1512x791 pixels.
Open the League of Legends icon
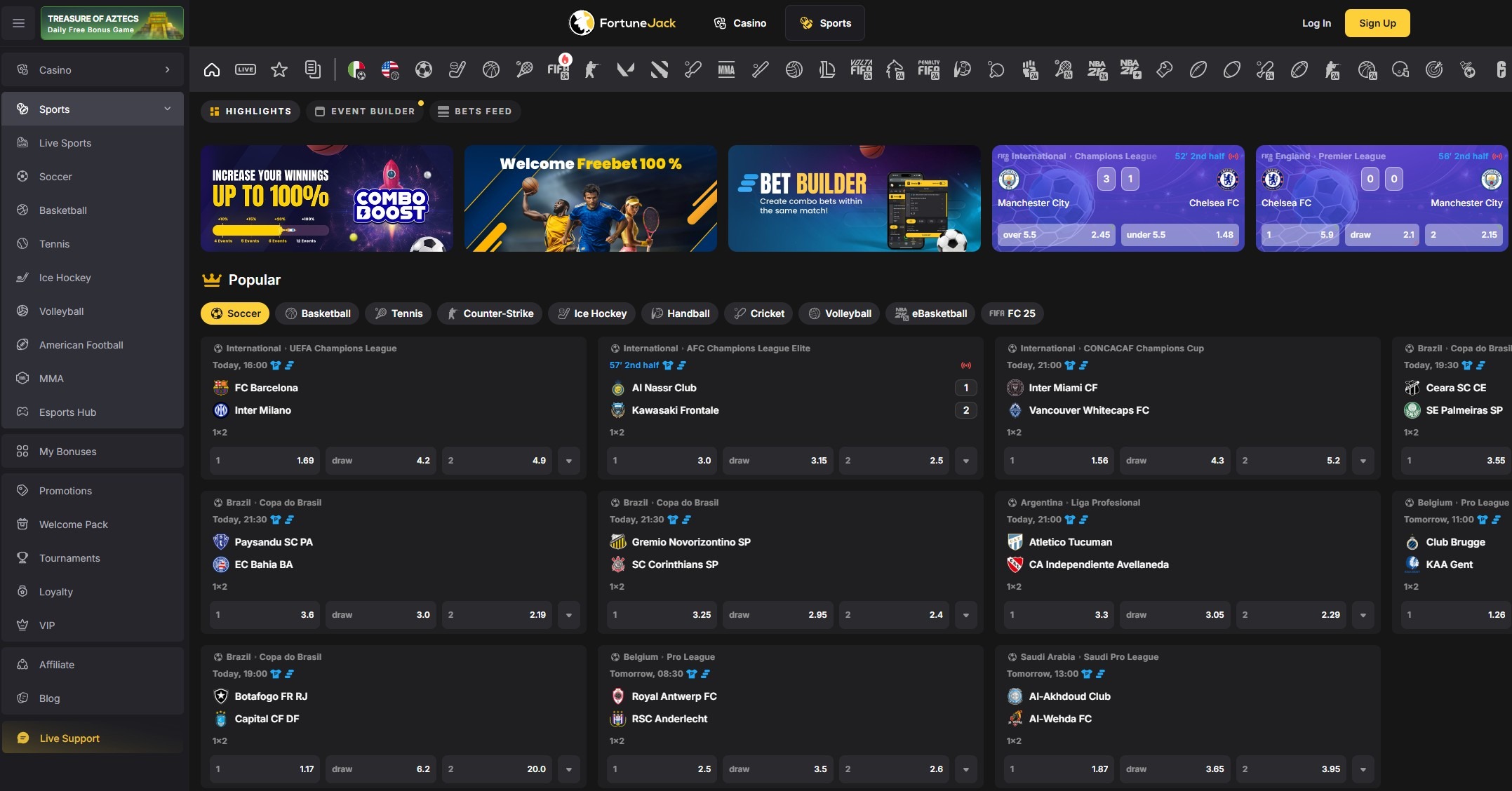point(828,69)
